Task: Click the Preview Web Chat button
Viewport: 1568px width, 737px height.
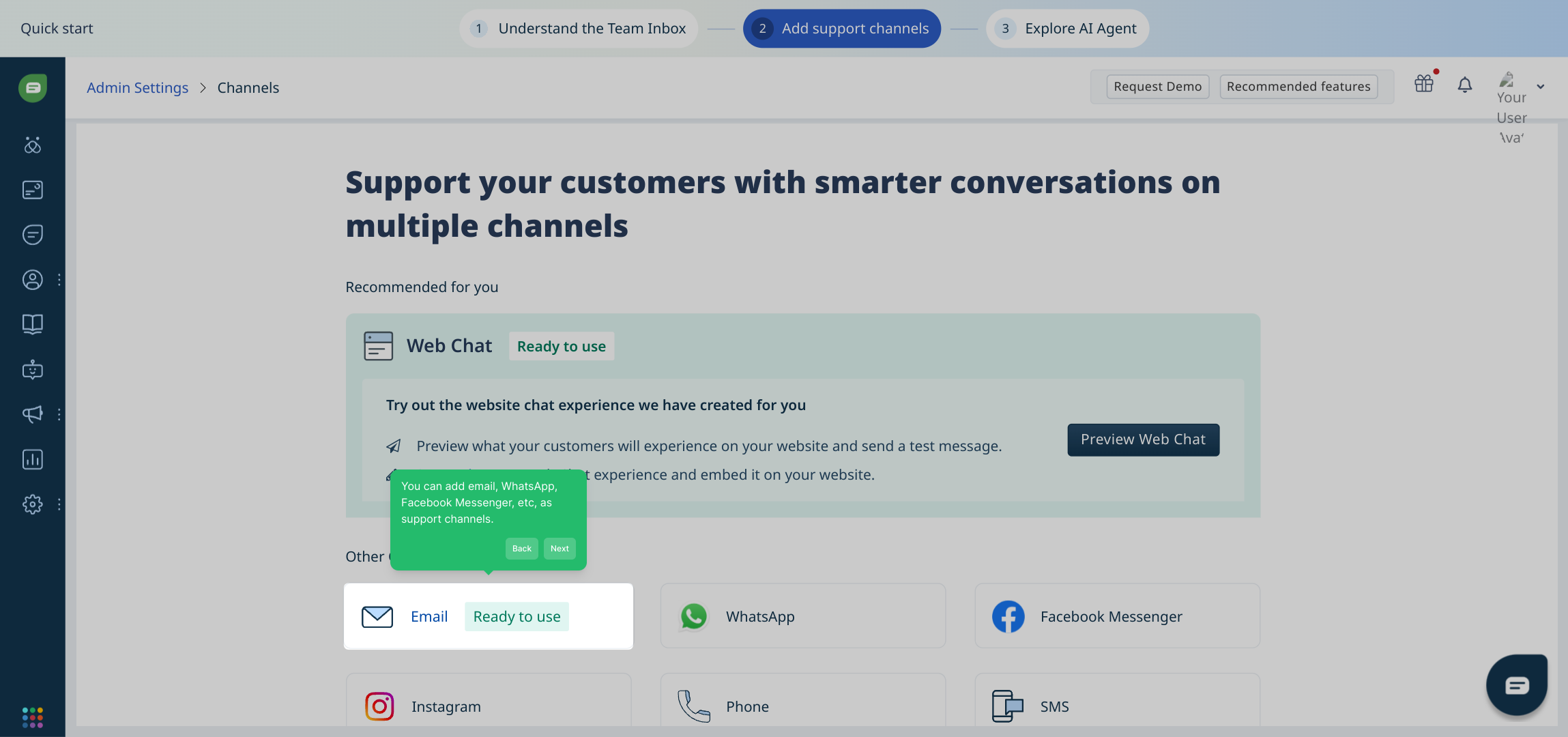Action: (x=1143, y=439)
